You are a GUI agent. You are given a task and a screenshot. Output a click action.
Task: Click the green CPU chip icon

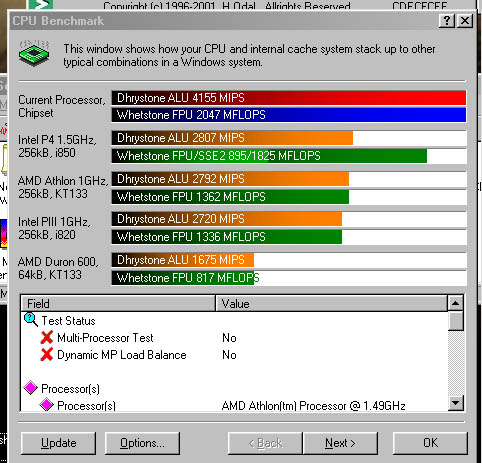pyautogui.click(x=34, y=53)
